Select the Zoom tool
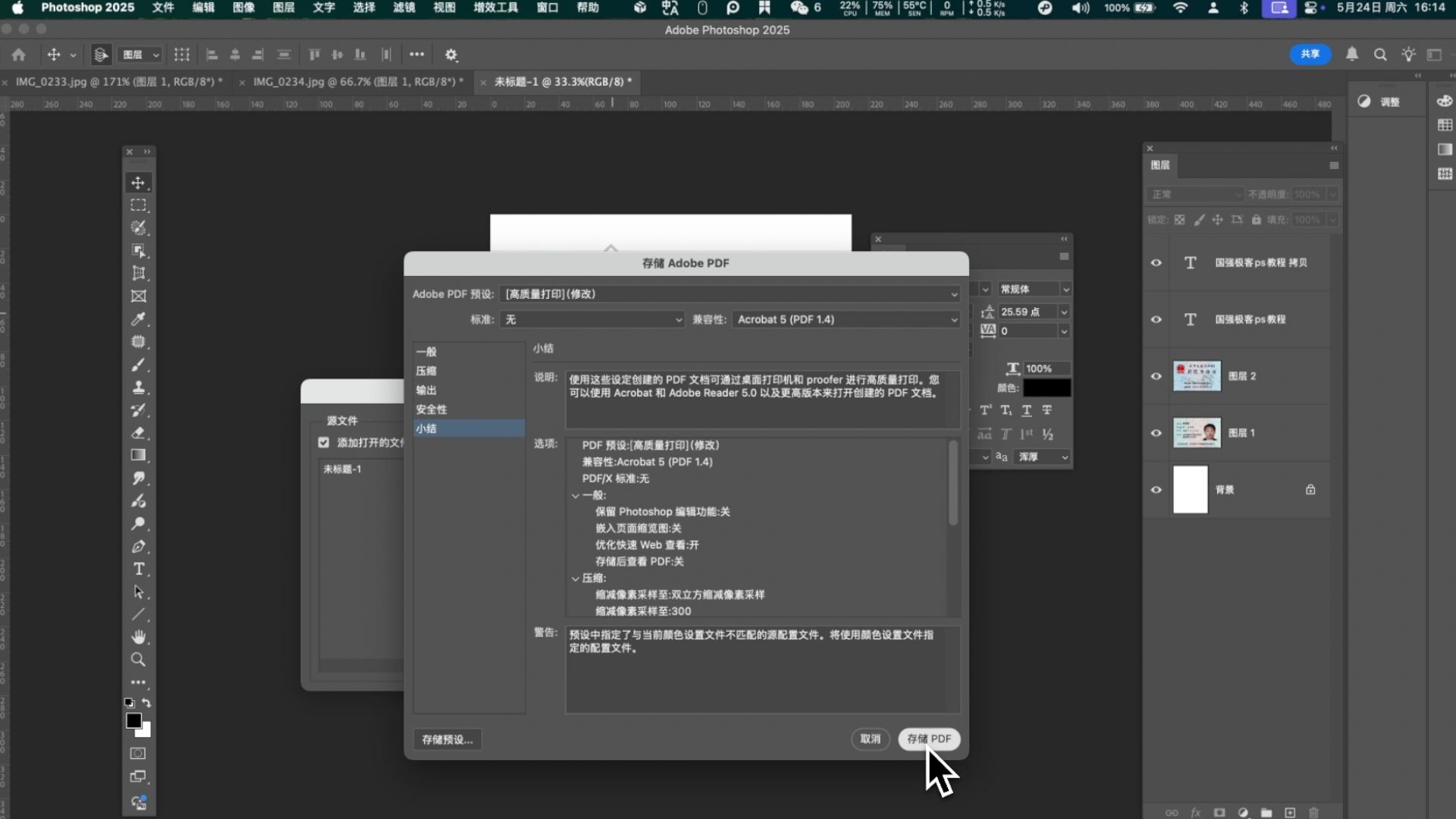Viewport: 1456px width, 819px height. click(x=138, y=660)
